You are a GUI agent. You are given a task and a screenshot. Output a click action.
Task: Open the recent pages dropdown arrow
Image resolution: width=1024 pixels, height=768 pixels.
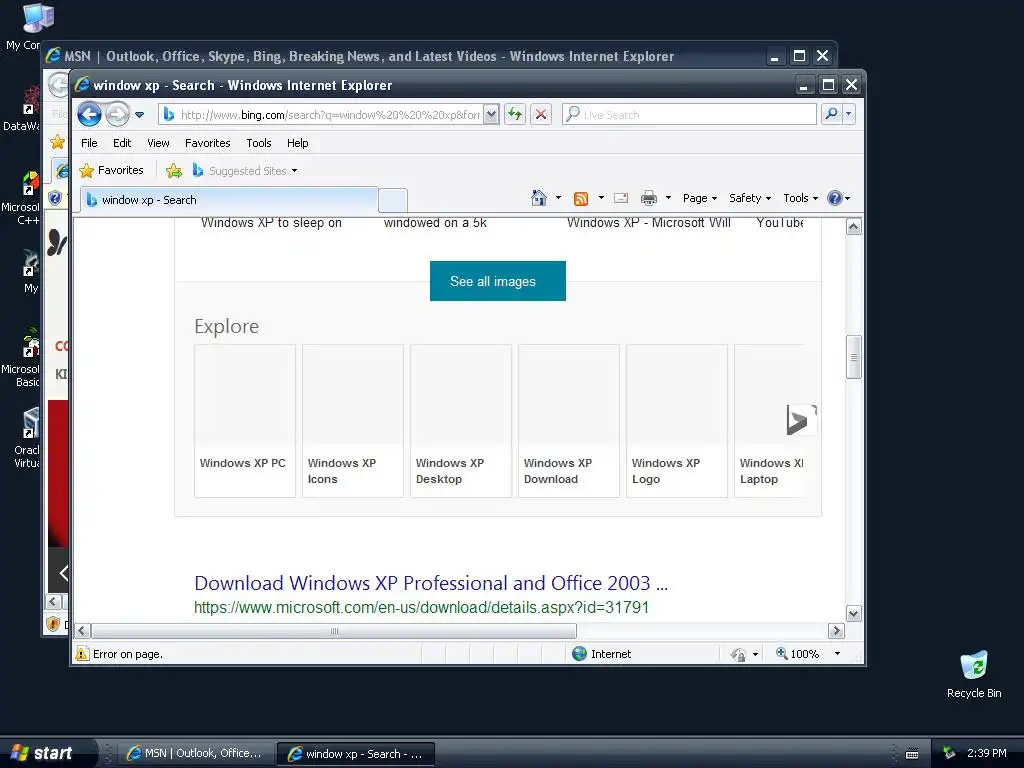point(139,115)
